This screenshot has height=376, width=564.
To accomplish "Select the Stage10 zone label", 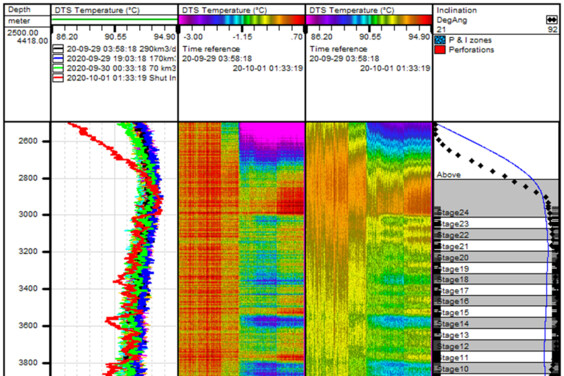I will click(x=452, y=369).
